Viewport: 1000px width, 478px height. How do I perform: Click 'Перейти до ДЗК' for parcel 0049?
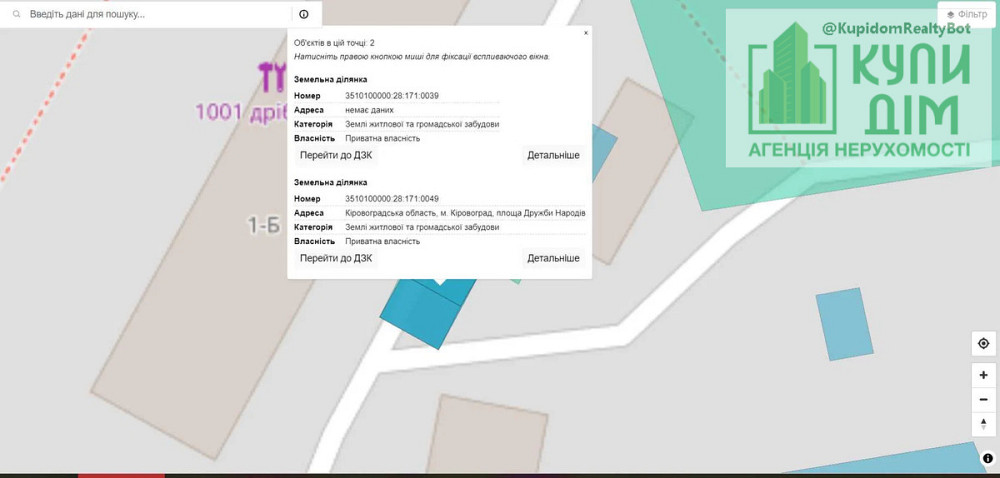336,258
